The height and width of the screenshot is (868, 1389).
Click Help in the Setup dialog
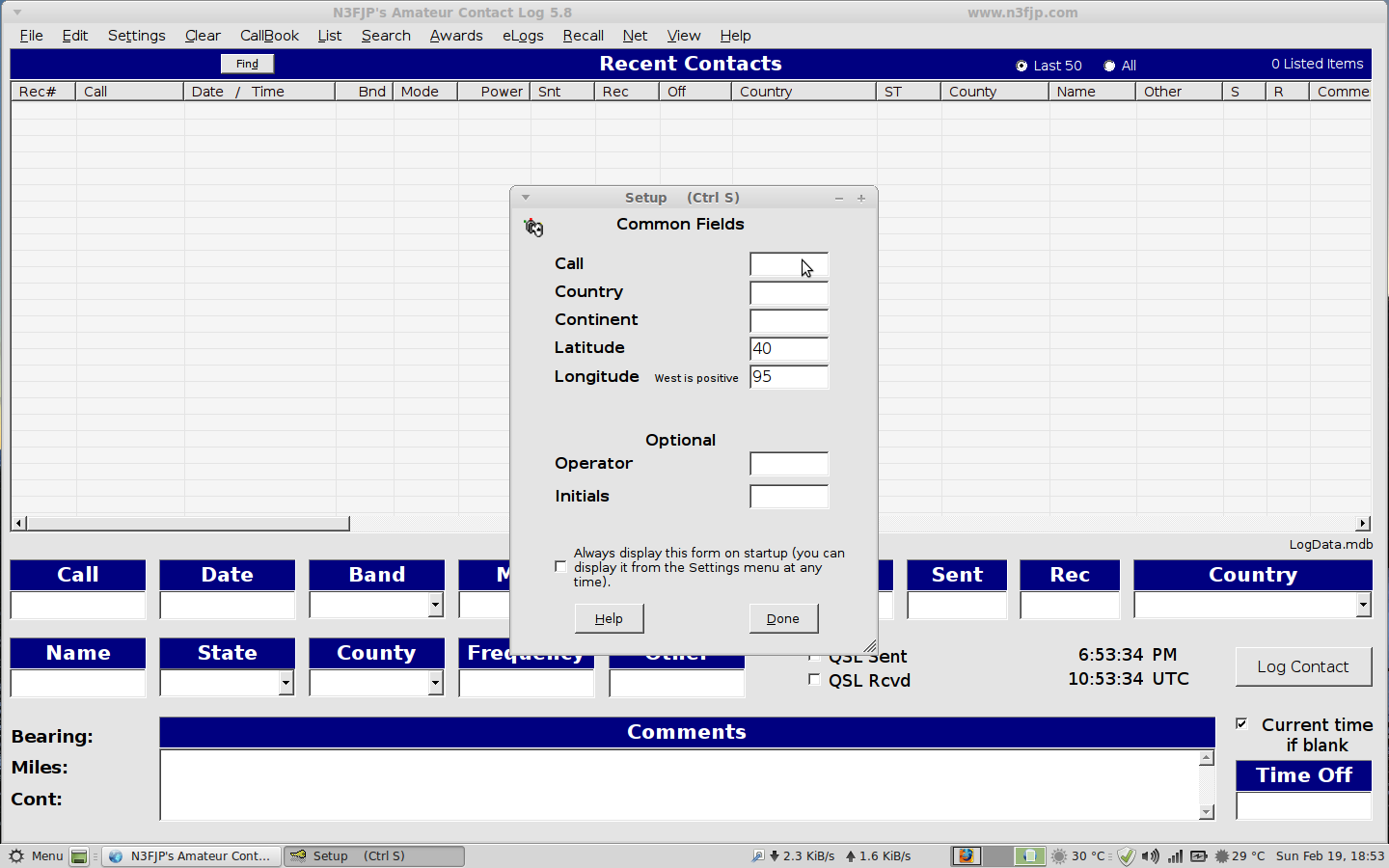point(609,618)
